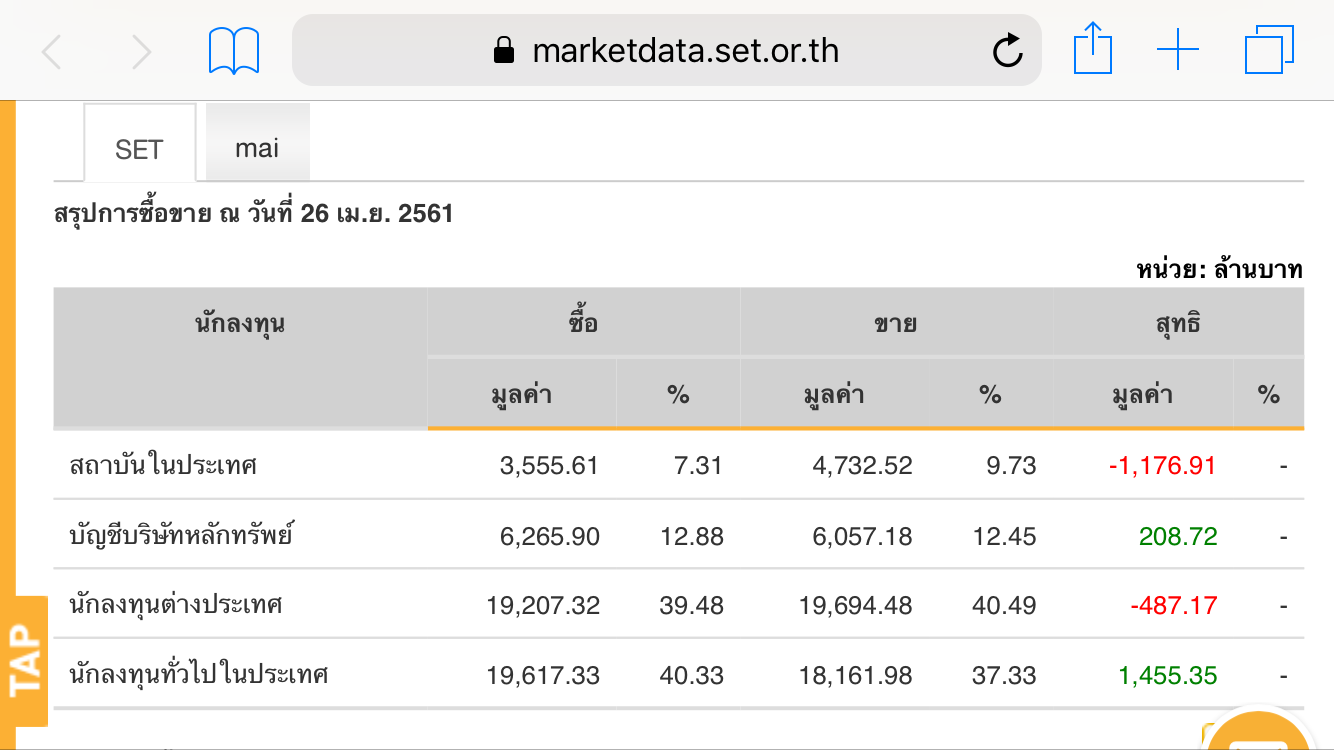Reload the page with refresh icon

click(x=1007, y=51)
